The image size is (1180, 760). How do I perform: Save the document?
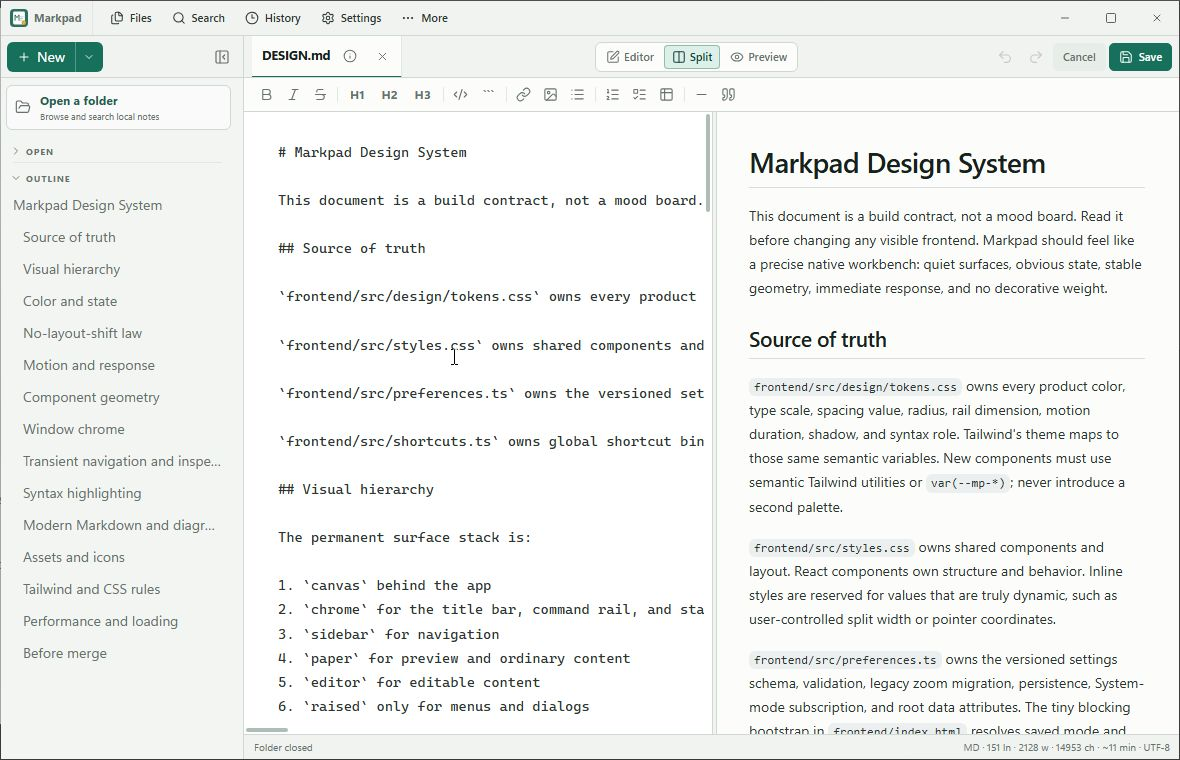[1140, 57]
